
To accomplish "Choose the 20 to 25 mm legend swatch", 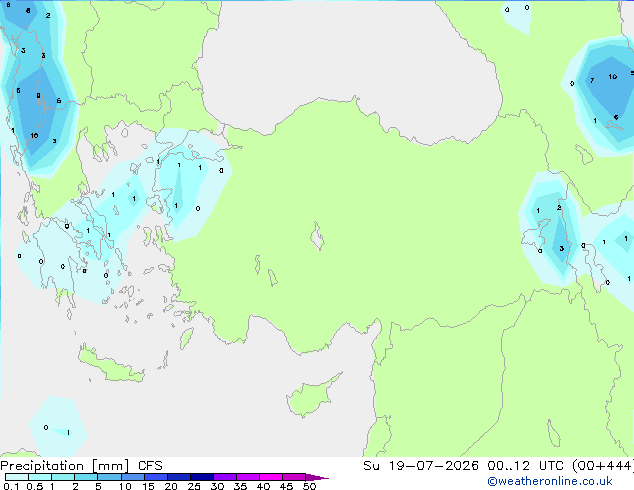I will click(178, 477).
